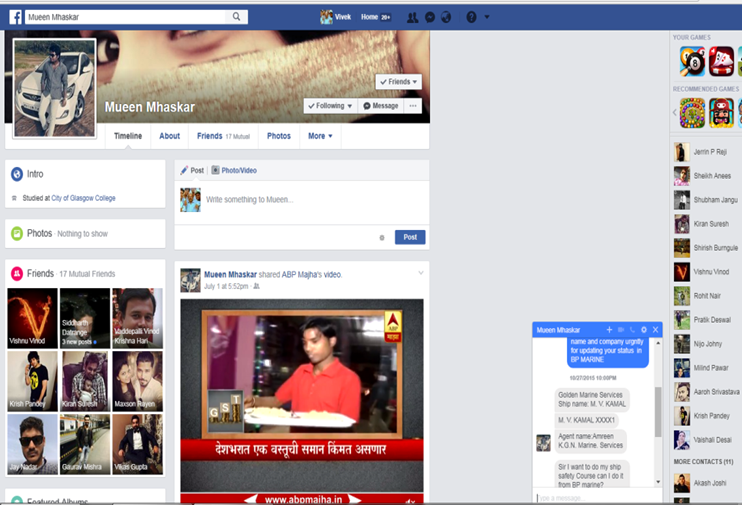Image resolution: width=742 pixels, height=505 pixels.
Task: Open Vivek's profile from top bar
Action: (x=336, y=17)
